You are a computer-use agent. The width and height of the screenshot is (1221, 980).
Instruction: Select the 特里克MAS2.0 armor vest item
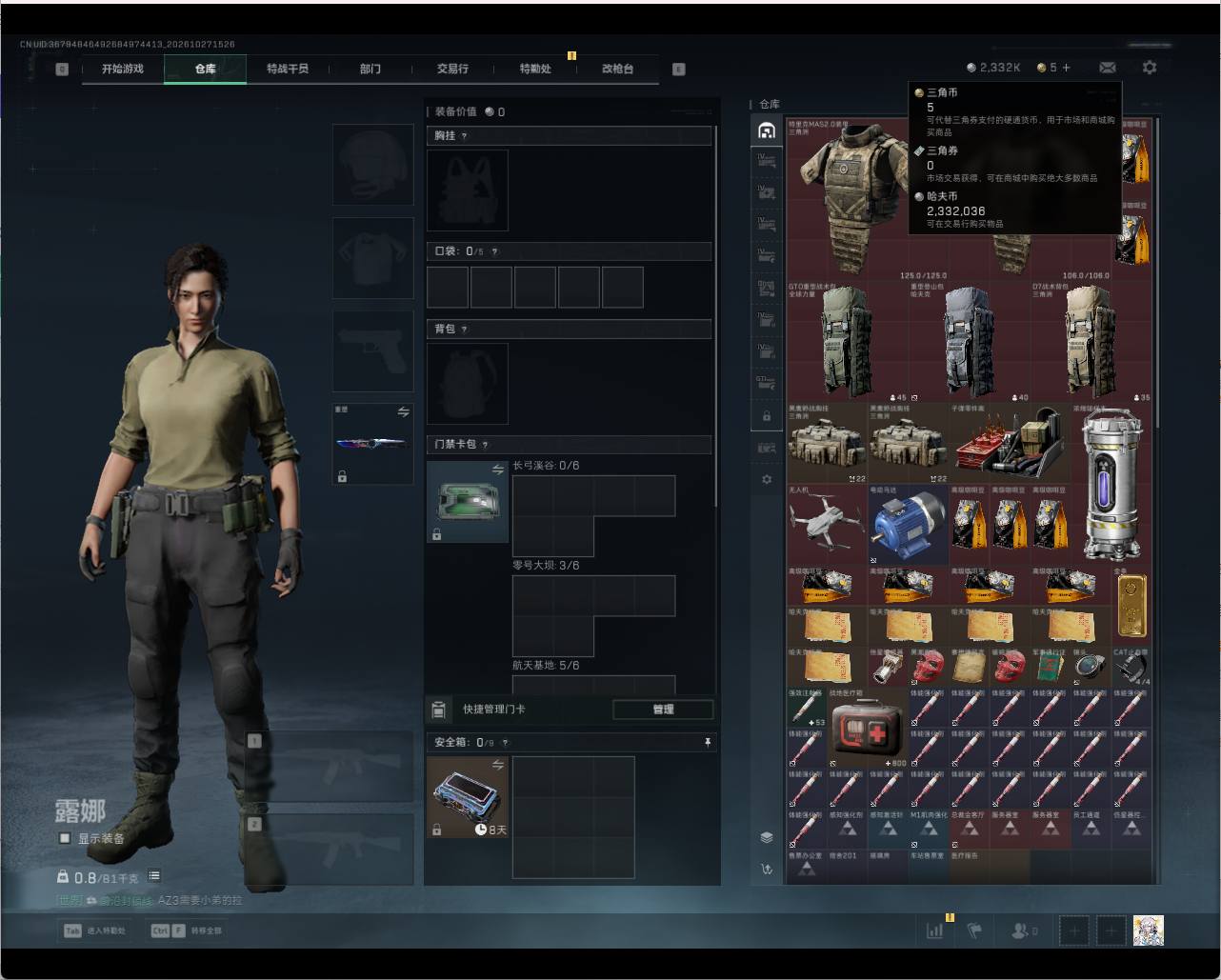(x=854, y=200)
